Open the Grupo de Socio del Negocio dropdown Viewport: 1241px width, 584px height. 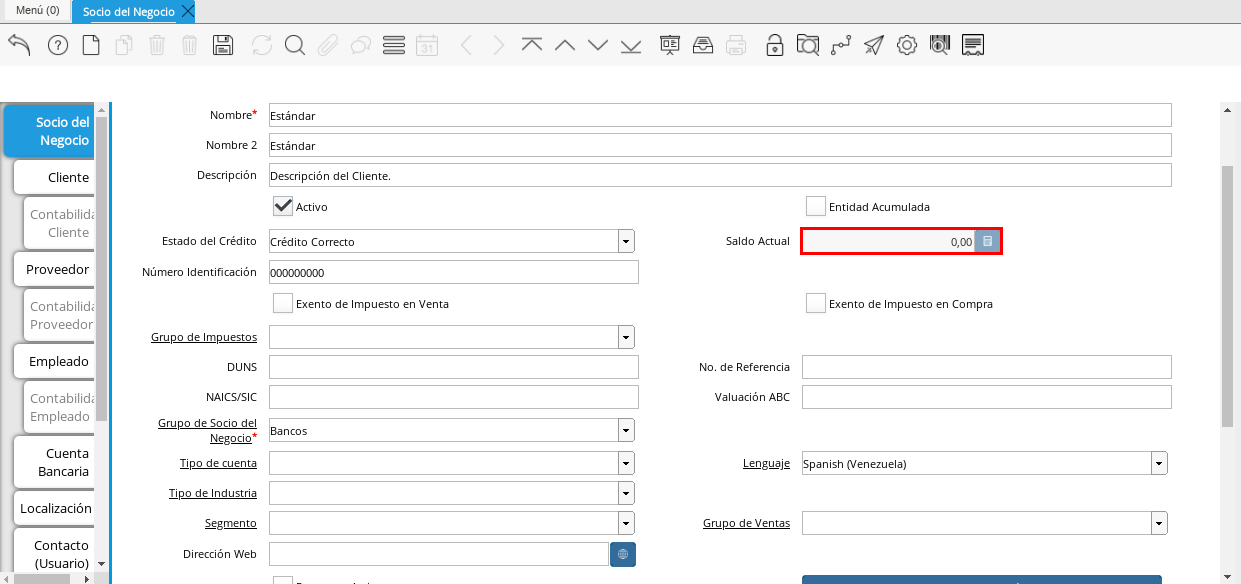[626, 430]
